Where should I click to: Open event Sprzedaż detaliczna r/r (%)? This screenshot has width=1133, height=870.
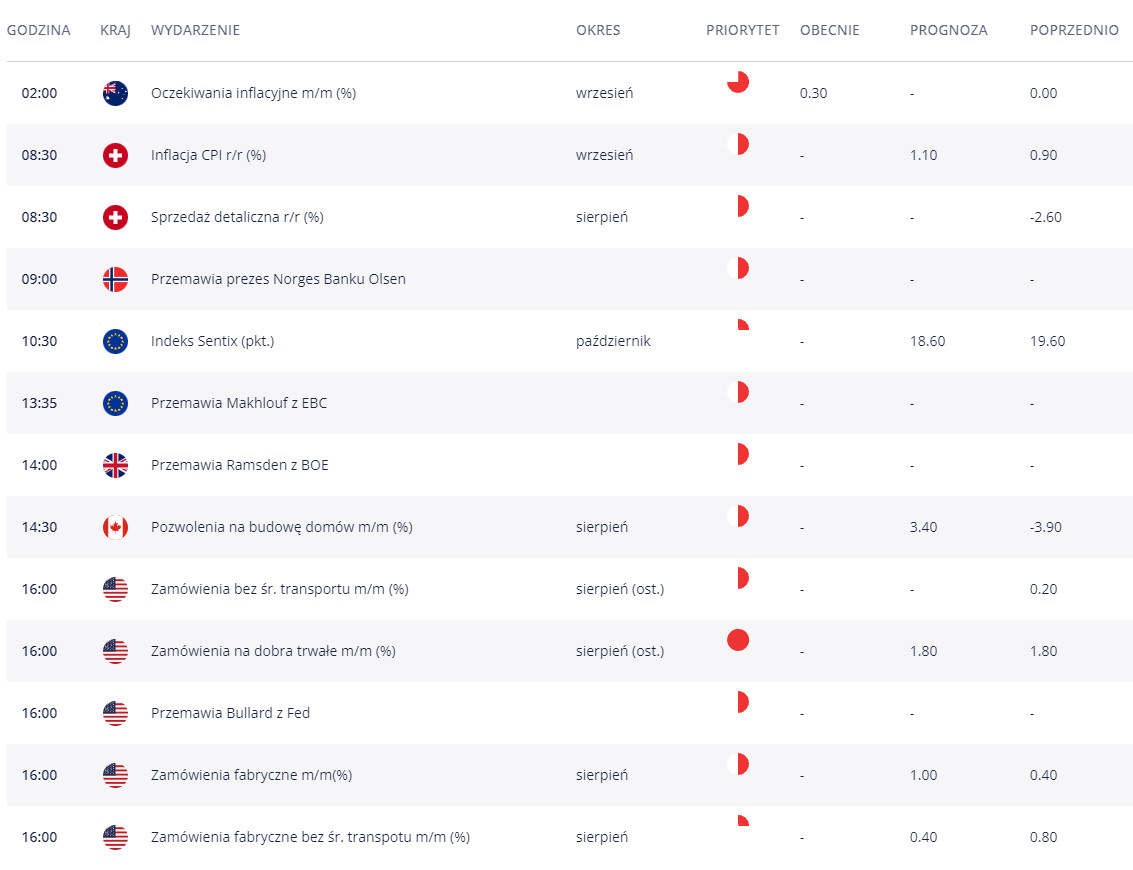tap(237, 218)
